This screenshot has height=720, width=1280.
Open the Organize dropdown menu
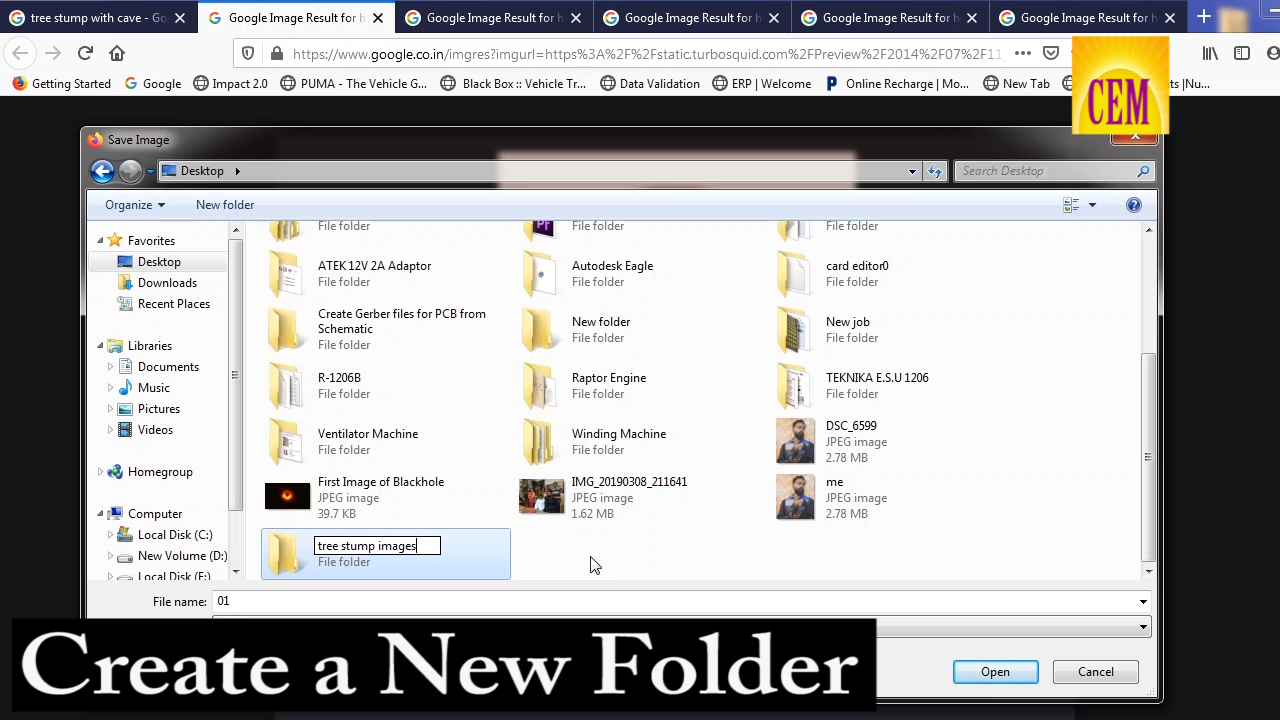tap(135, 205)
